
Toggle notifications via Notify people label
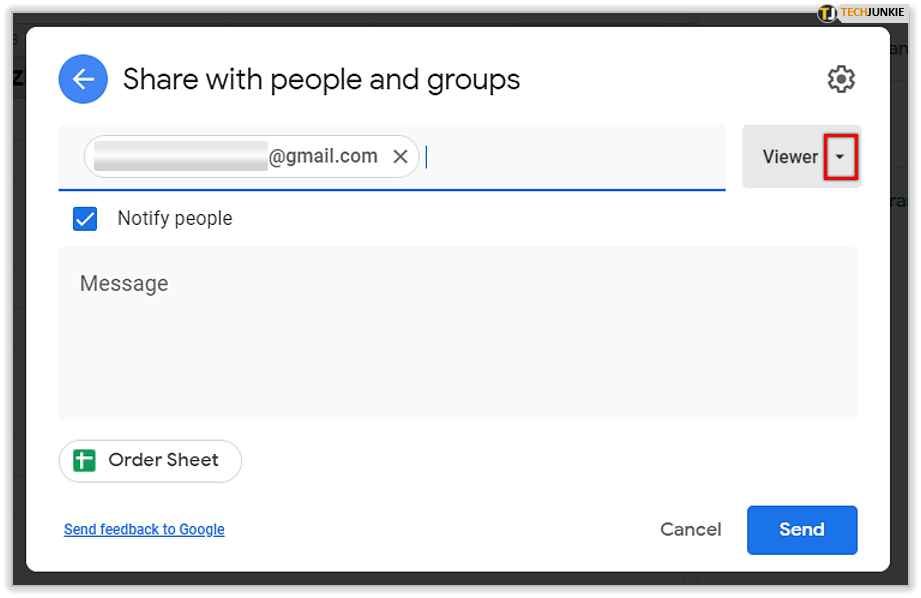pyautogui.click(x=174, y=219)
